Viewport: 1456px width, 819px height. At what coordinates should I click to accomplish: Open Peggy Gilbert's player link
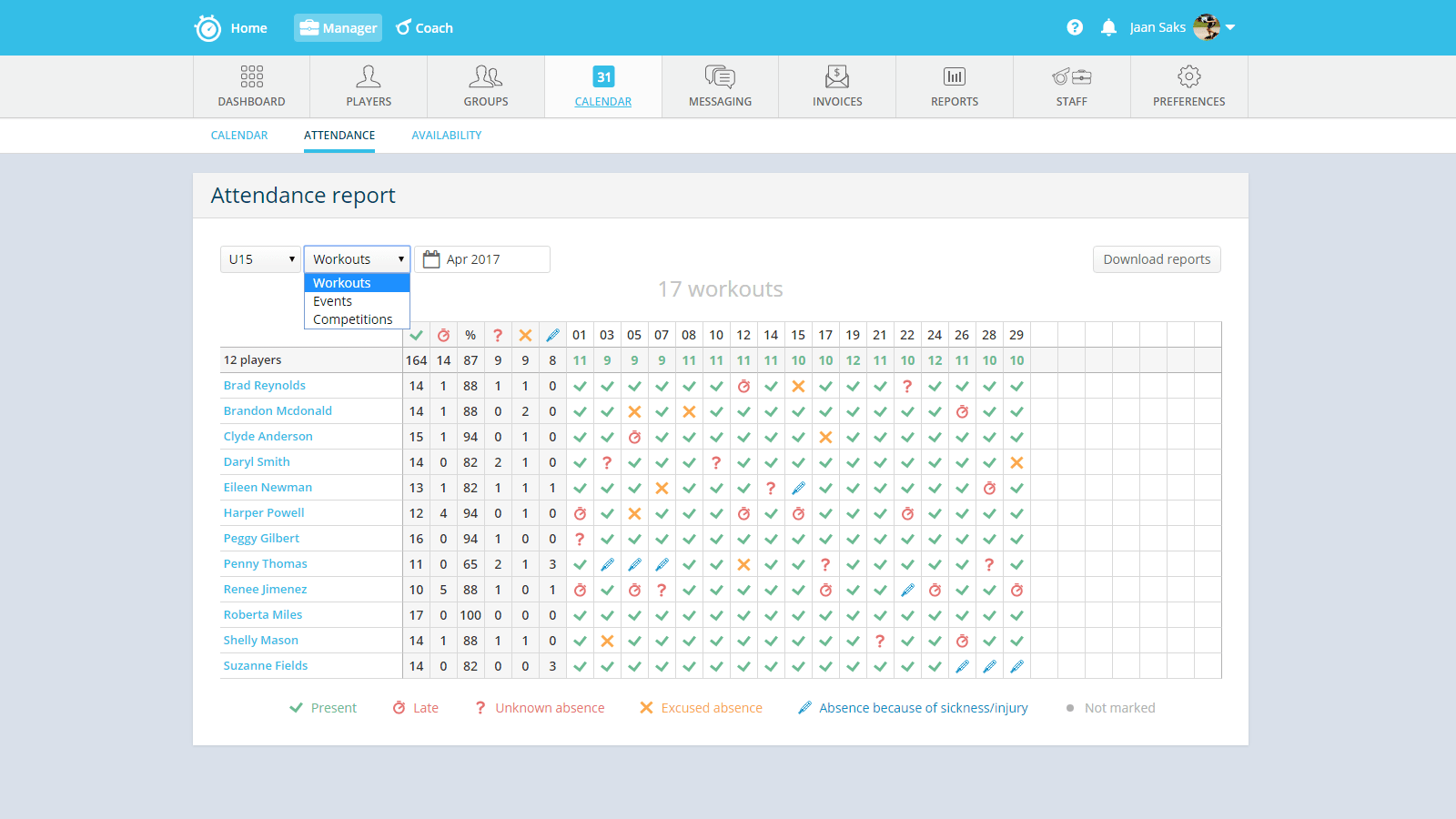point(261,539)
